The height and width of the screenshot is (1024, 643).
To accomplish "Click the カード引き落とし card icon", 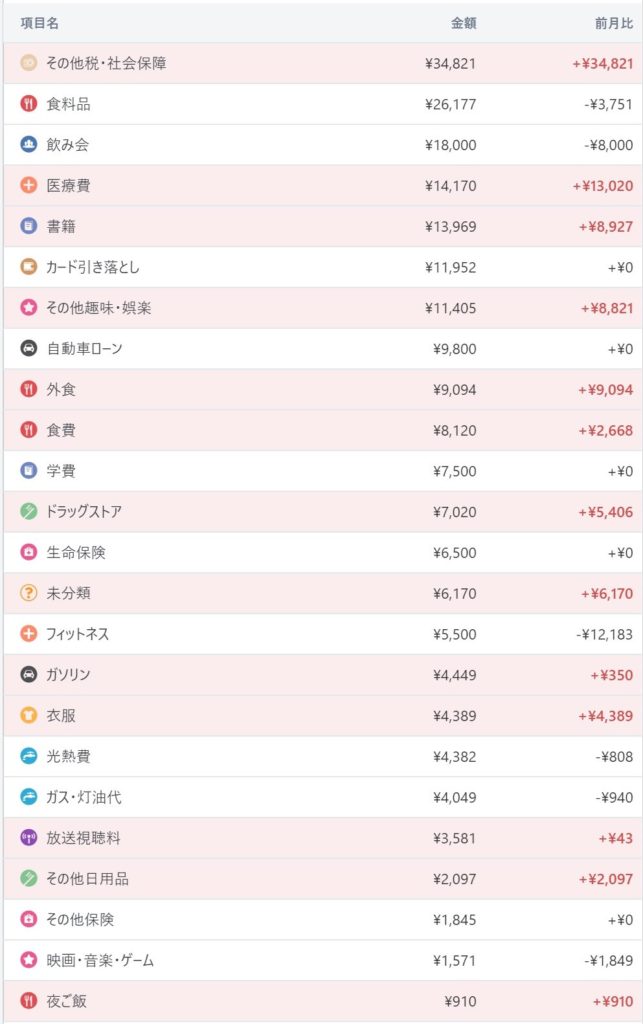I will [28, 267].
